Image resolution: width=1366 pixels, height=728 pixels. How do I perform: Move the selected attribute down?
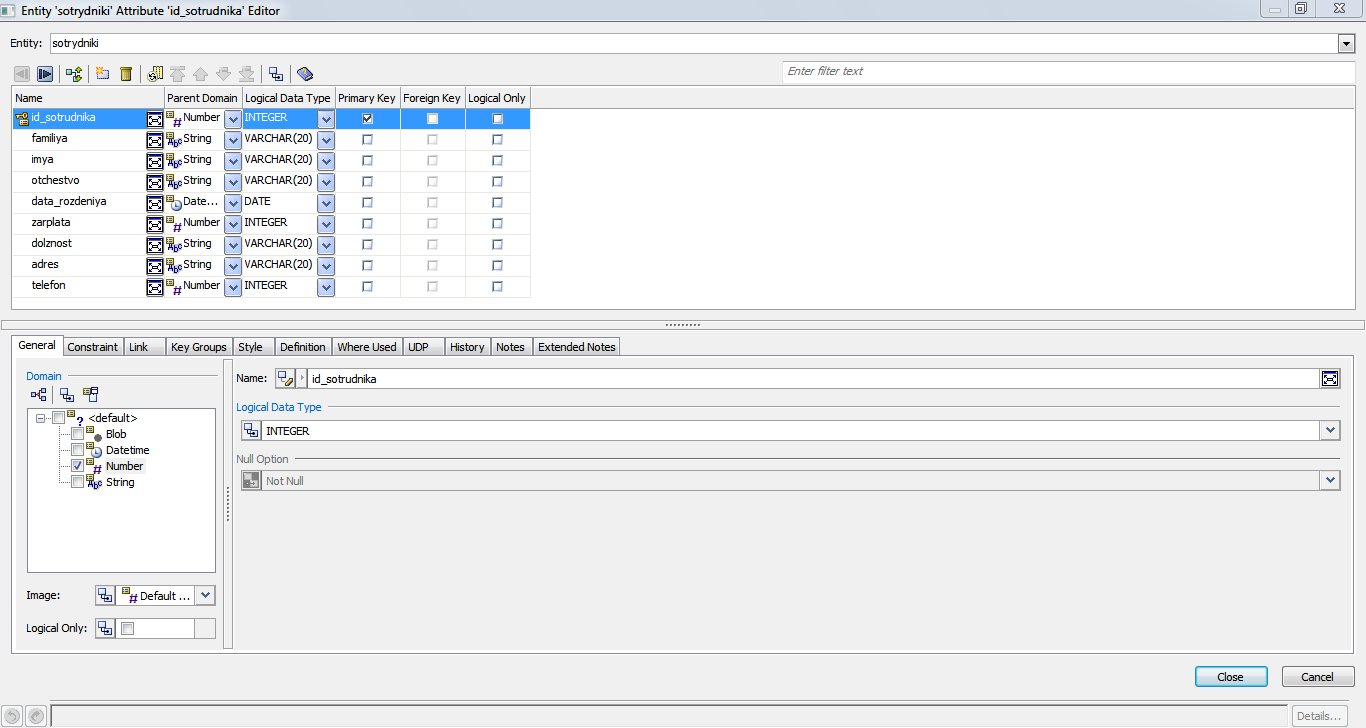point(224,74)
